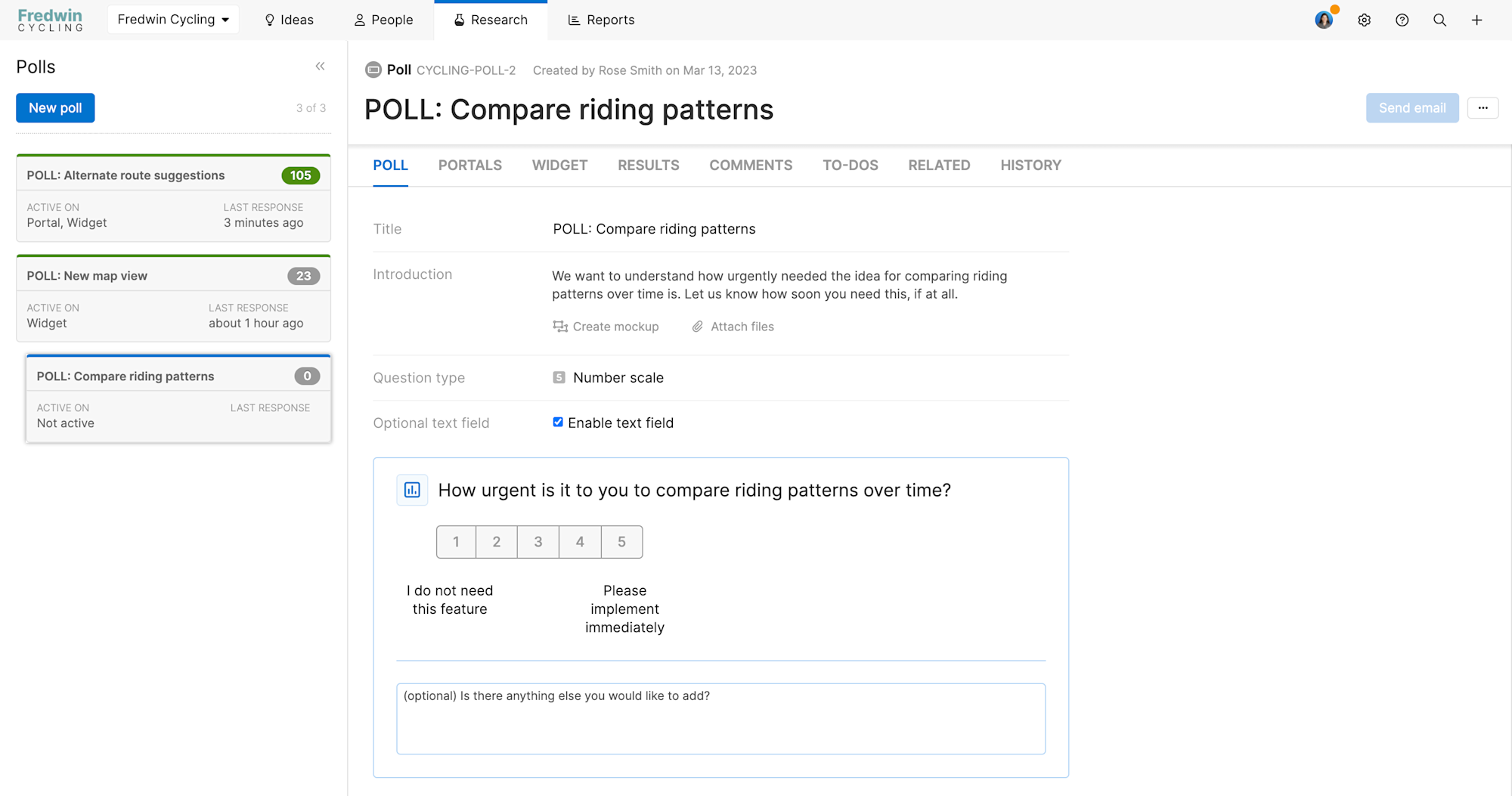Open the more options ellipsis menu
The height and width of the screenshot is (796, 1512).
[1483, 108]
